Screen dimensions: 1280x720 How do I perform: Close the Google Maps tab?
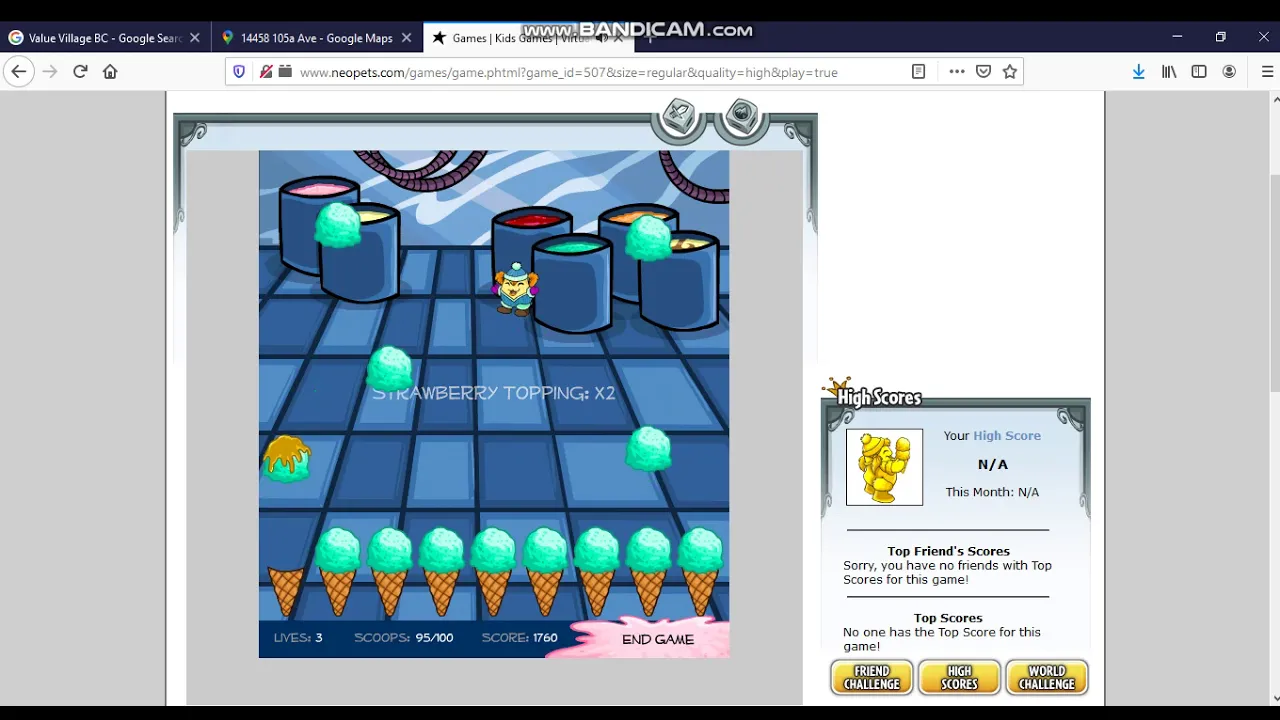point(406,38)
